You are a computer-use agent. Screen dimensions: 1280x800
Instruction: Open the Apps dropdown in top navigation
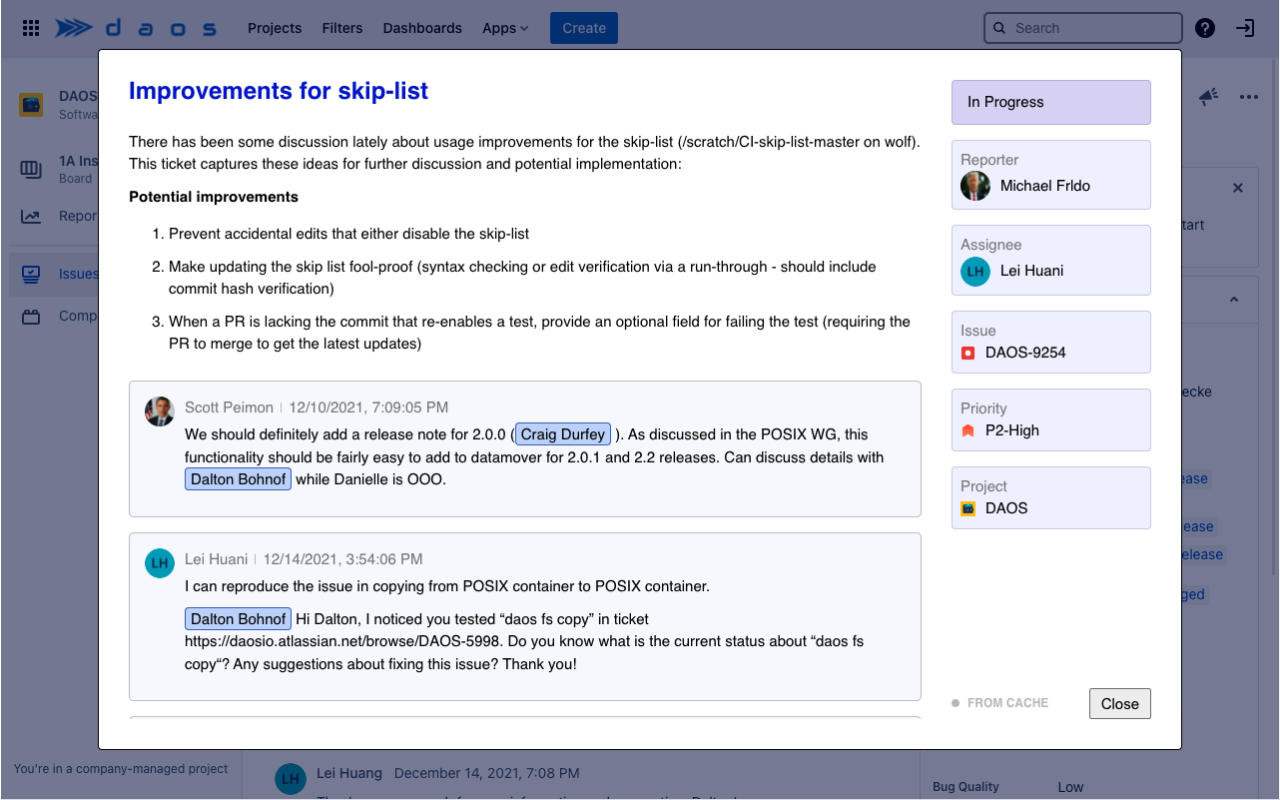505,28
